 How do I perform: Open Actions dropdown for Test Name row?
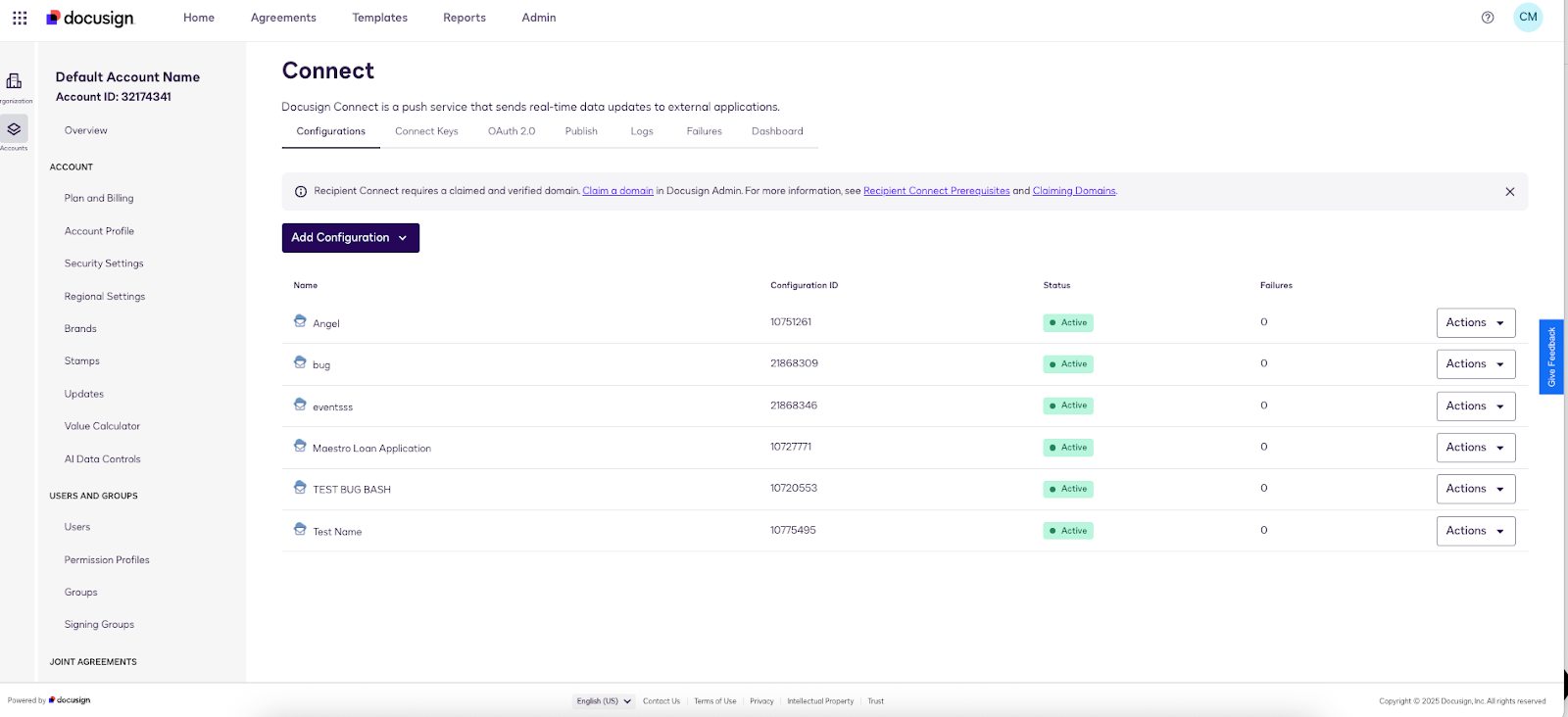click(1475, 531)
